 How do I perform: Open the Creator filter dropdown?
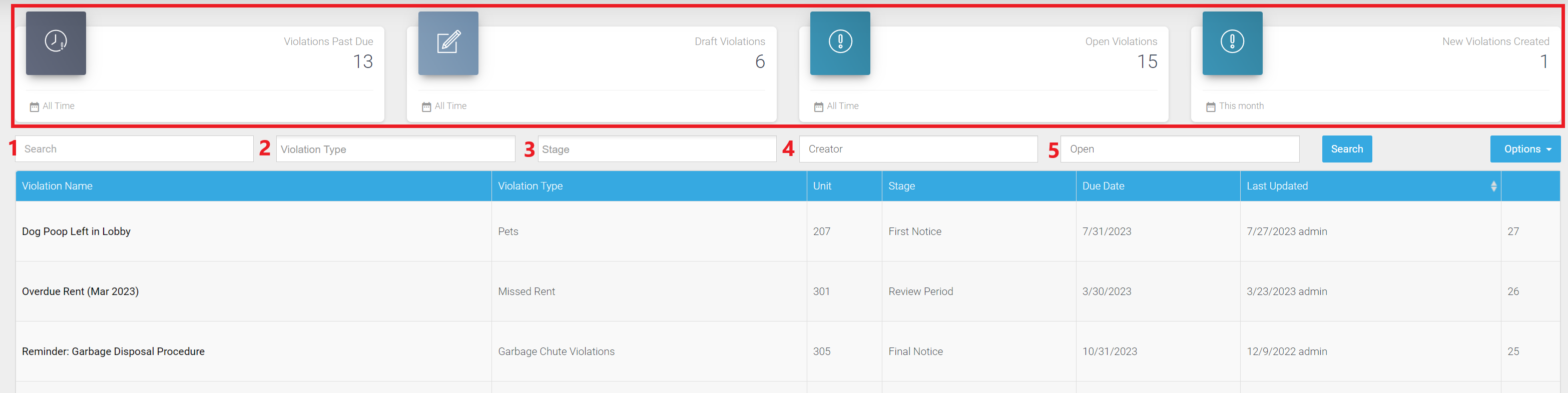(918, 149)
